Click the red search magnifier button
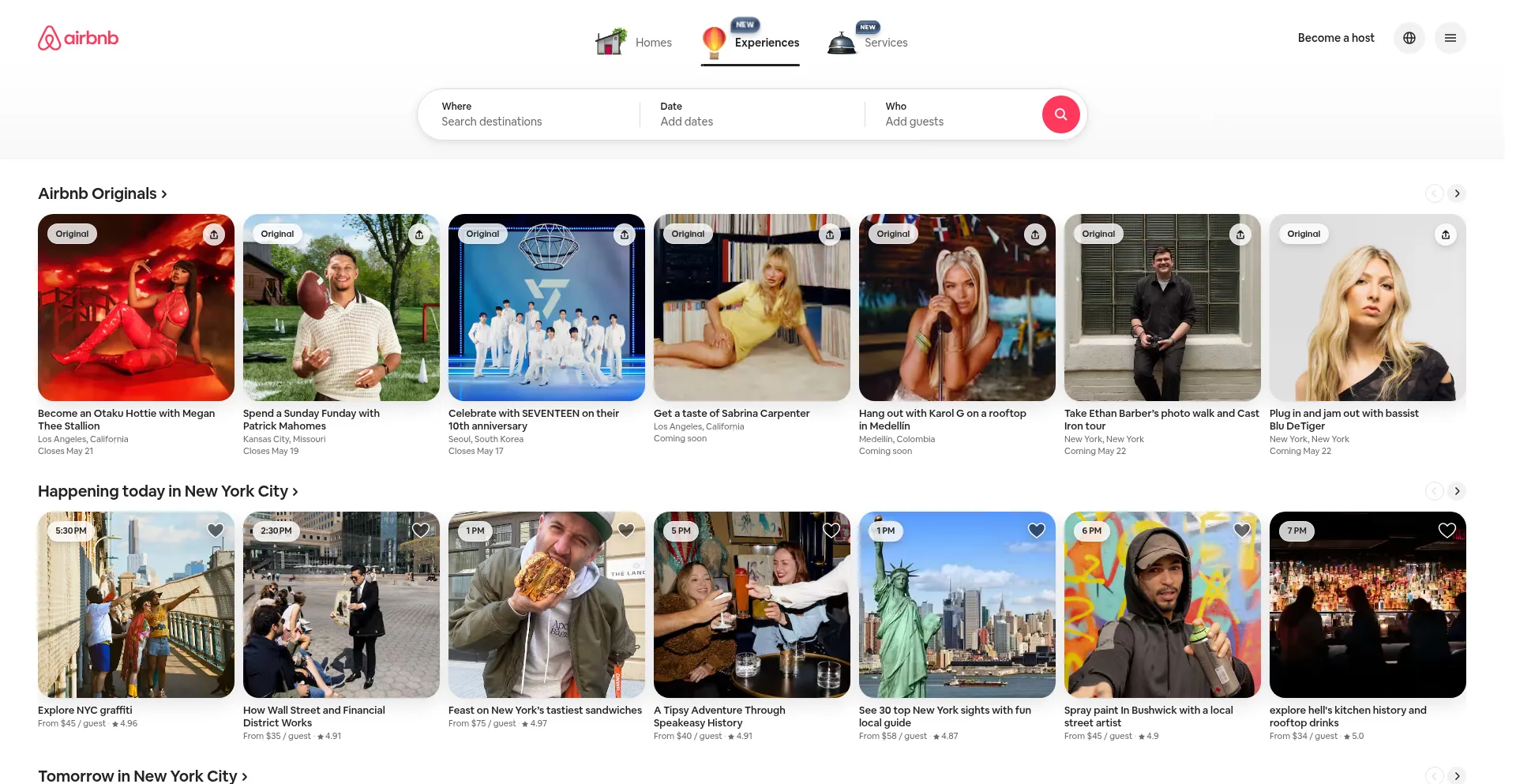1516x784 pixels. (x=1061, y=114)
